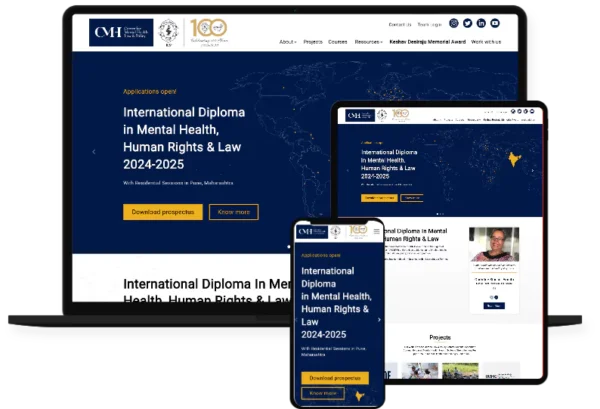Image resolution: width=600 pixels, height=409 pixels.
Task: Advance to next slide on phone carousel
Action: [379, 319]
